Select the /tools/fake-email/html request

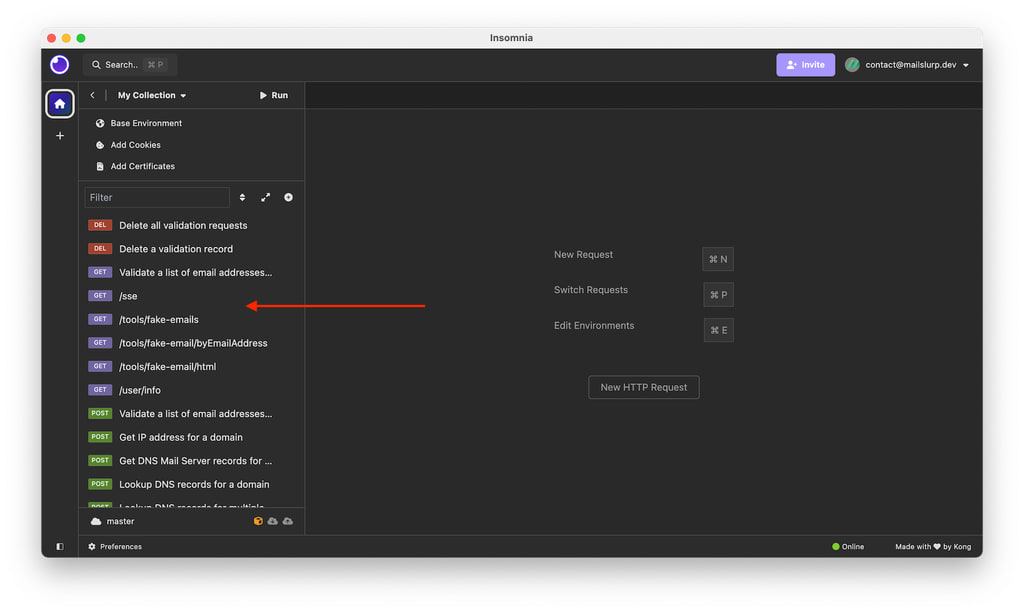point(191,366)
